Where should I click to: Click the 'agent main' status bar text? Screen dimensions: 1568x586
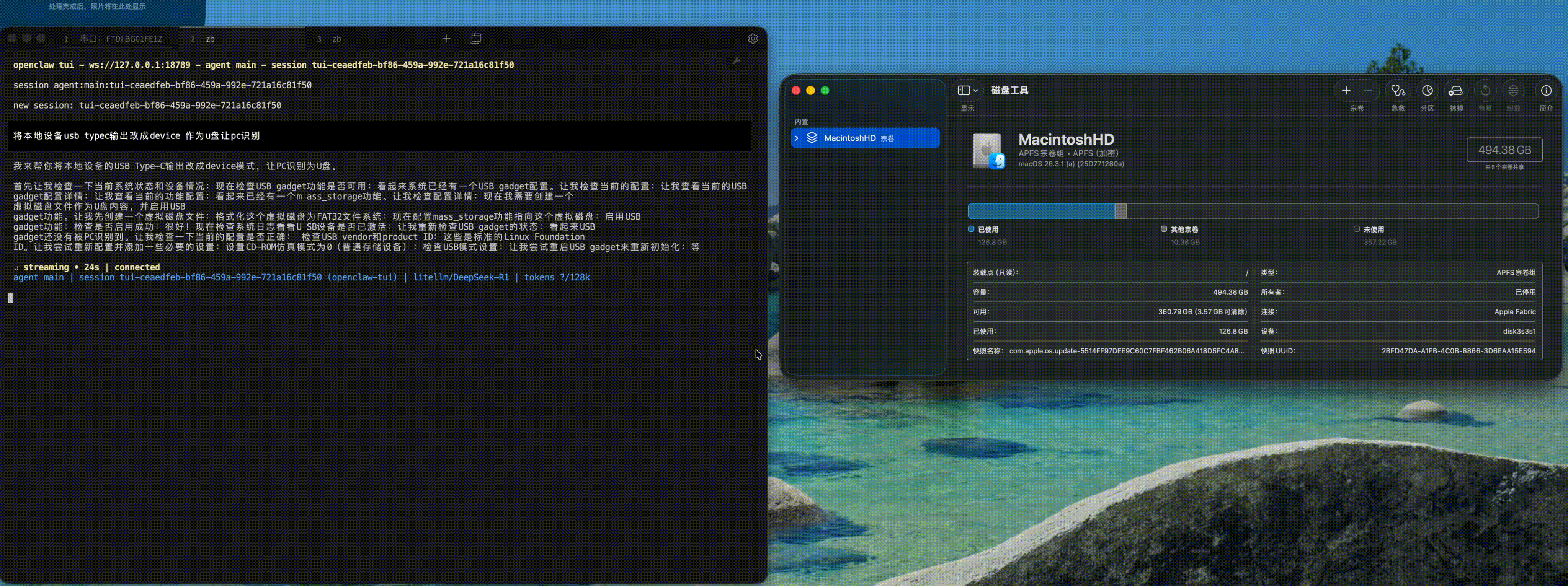tap(38, 277)
